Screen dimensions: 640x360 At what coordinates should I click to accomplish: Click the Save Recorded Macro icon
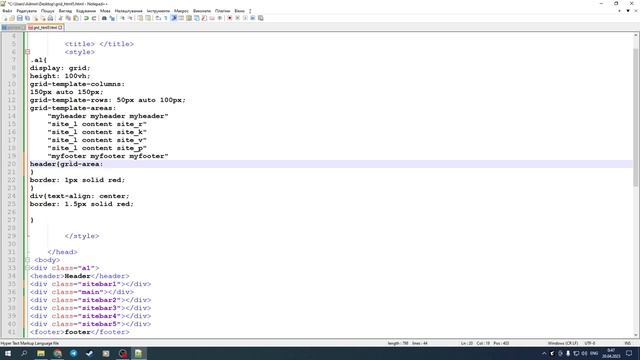[261, 18]
